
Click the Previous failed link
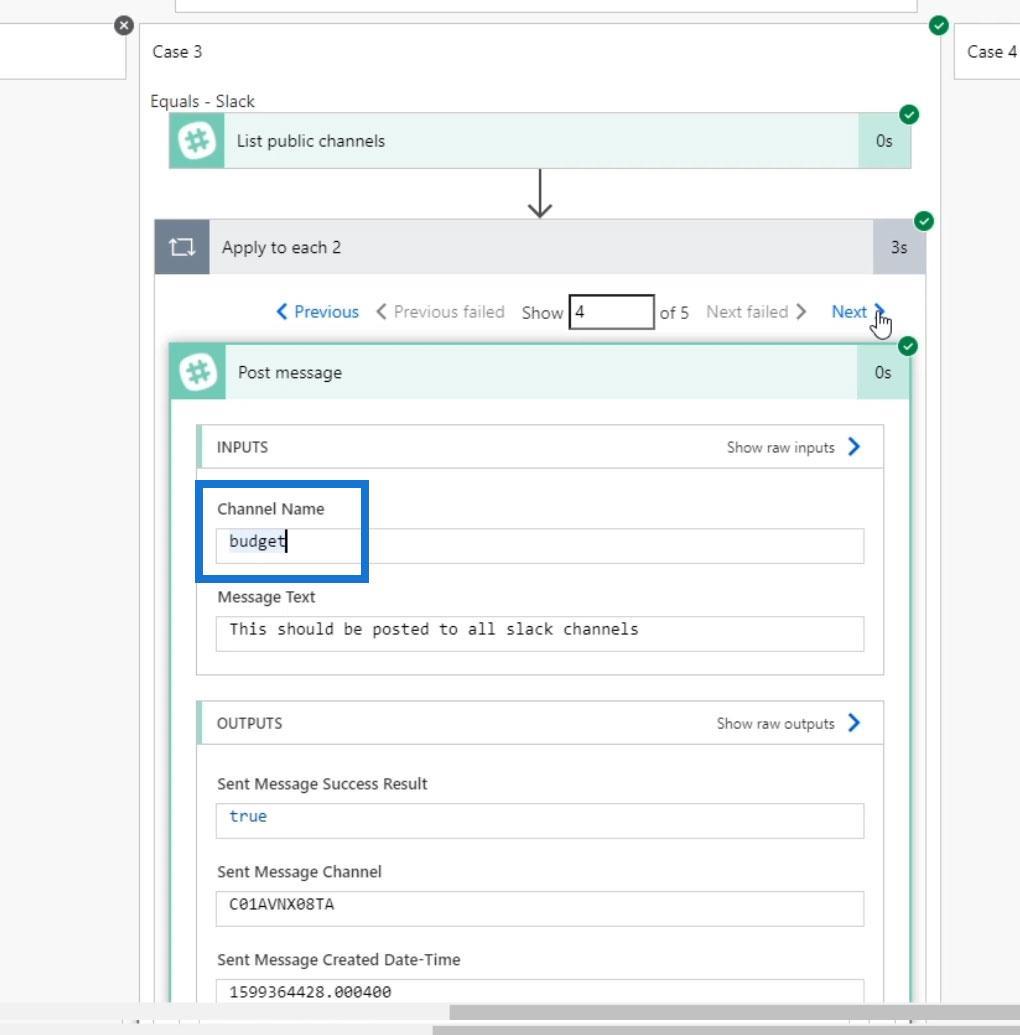(440, 312)
